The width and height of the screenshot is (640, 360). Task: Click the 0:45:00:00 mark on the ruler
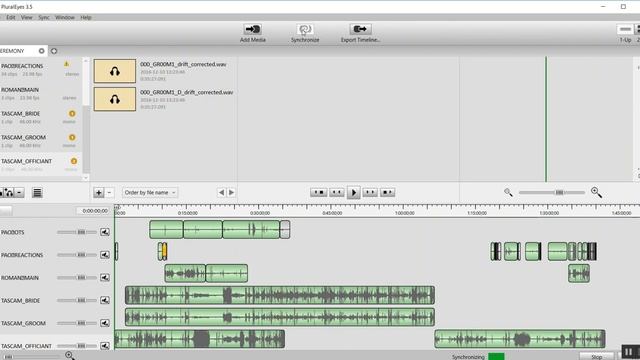pos(332,213)
